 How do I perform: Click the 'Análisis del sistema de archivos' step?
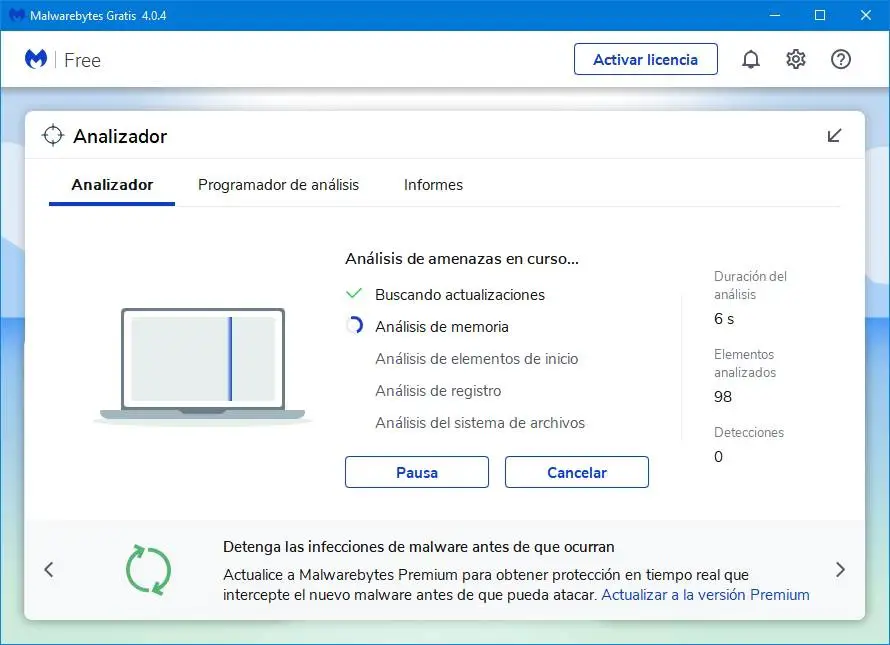coord(480,422)
